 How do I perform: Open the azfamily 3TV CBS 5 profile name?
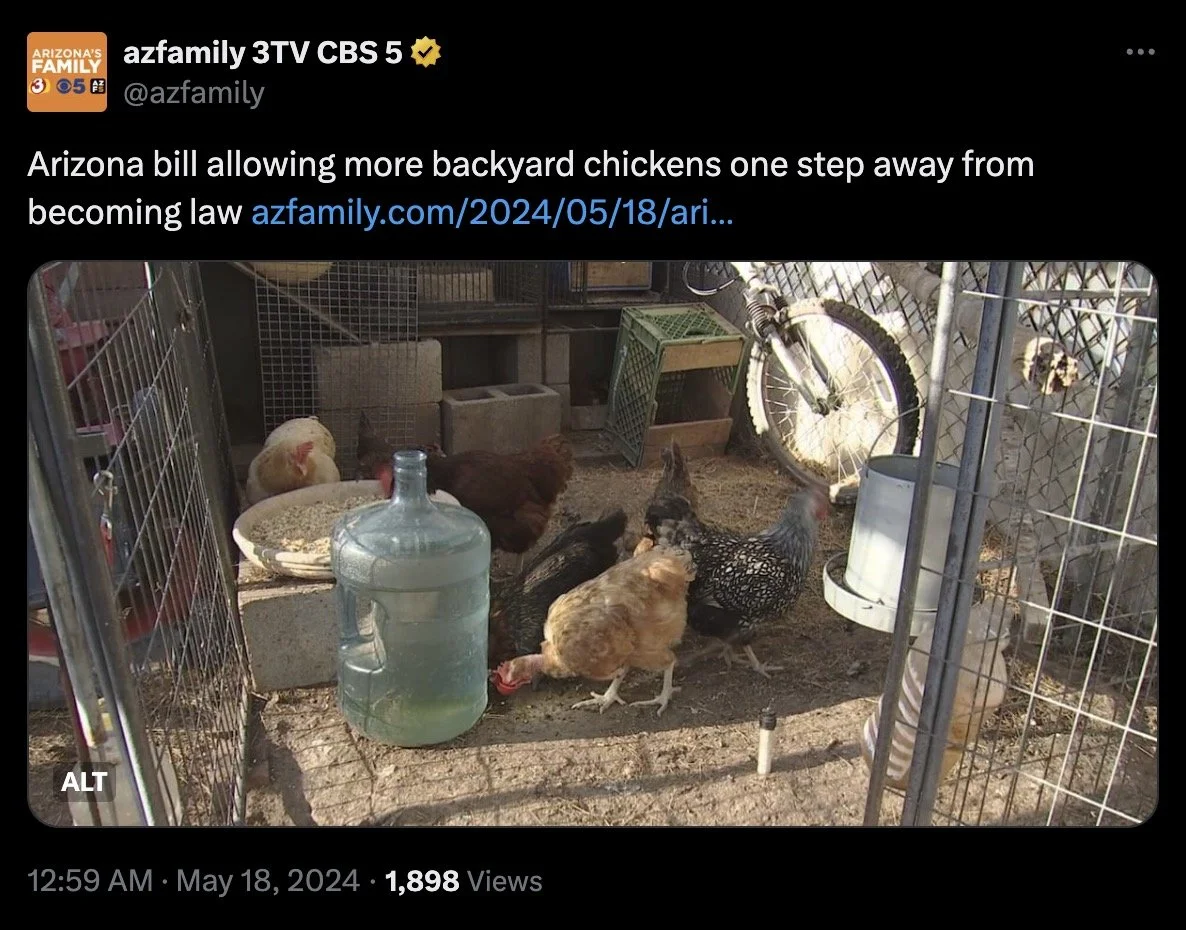[262, 52]
